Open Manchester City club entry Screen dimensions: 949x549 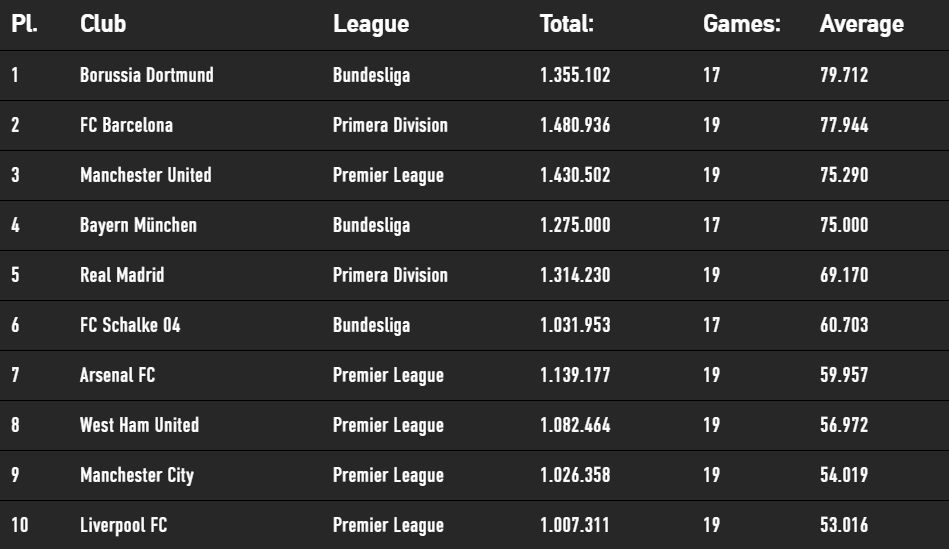(137, 476)
